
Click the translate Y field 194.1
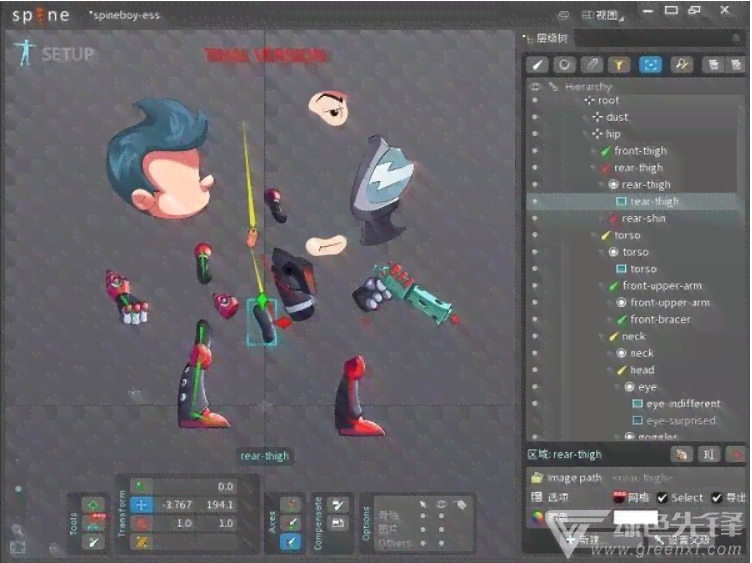coord(217,504)
